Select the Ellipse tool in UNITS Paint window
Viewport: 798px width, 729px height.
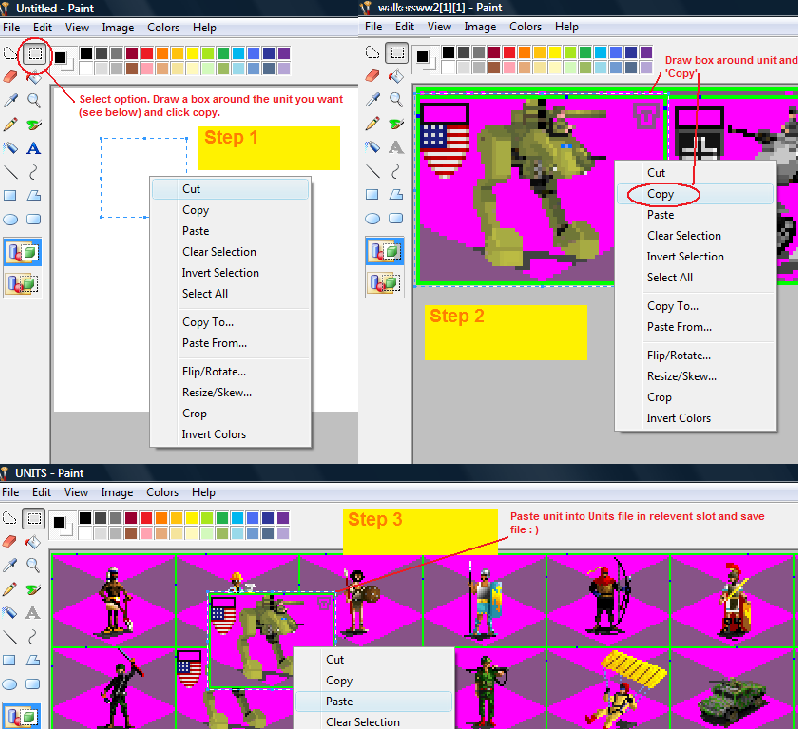pyautogui.click(x=11, y=684)
